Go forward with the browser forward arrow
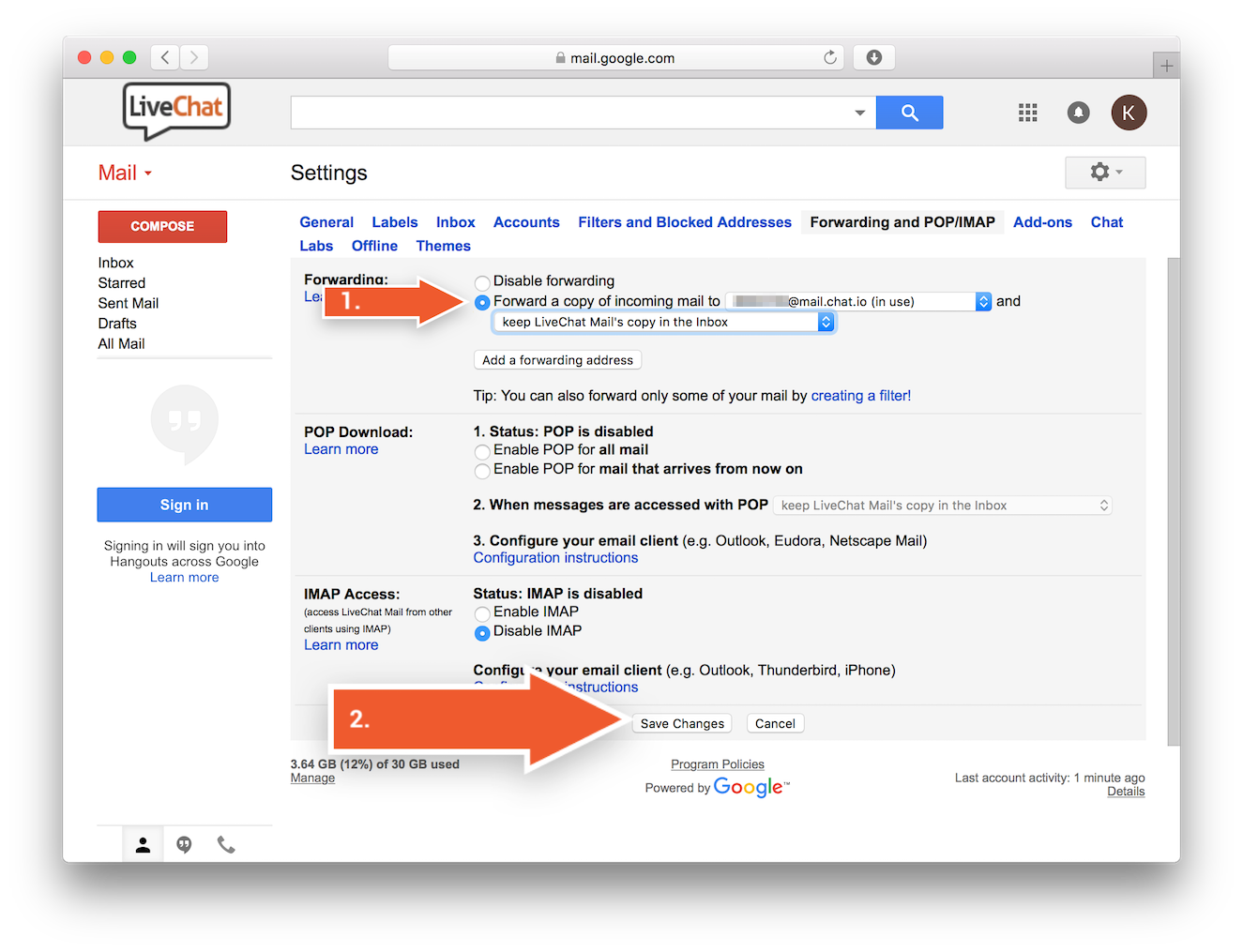 [194, 57]
